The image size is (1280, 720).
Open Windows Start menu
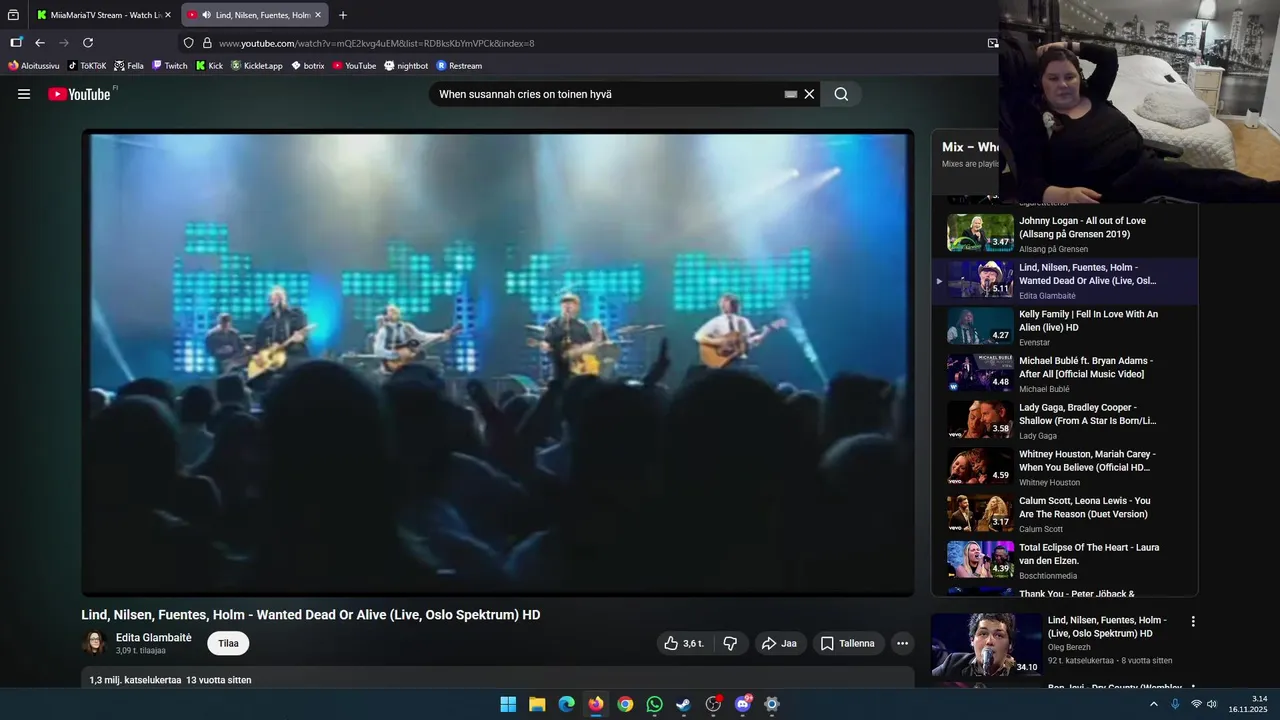(508, 704)
